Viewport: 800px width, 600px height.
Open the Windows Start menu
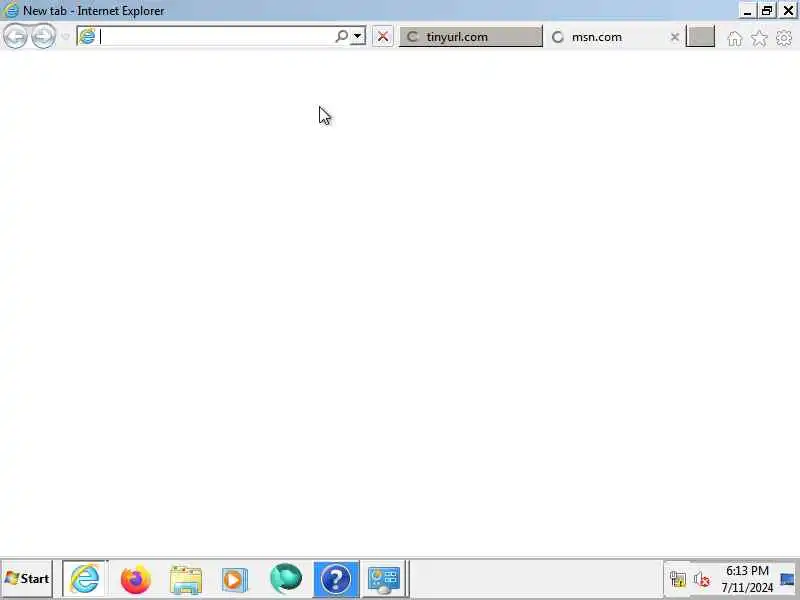(x=27, y=579)
